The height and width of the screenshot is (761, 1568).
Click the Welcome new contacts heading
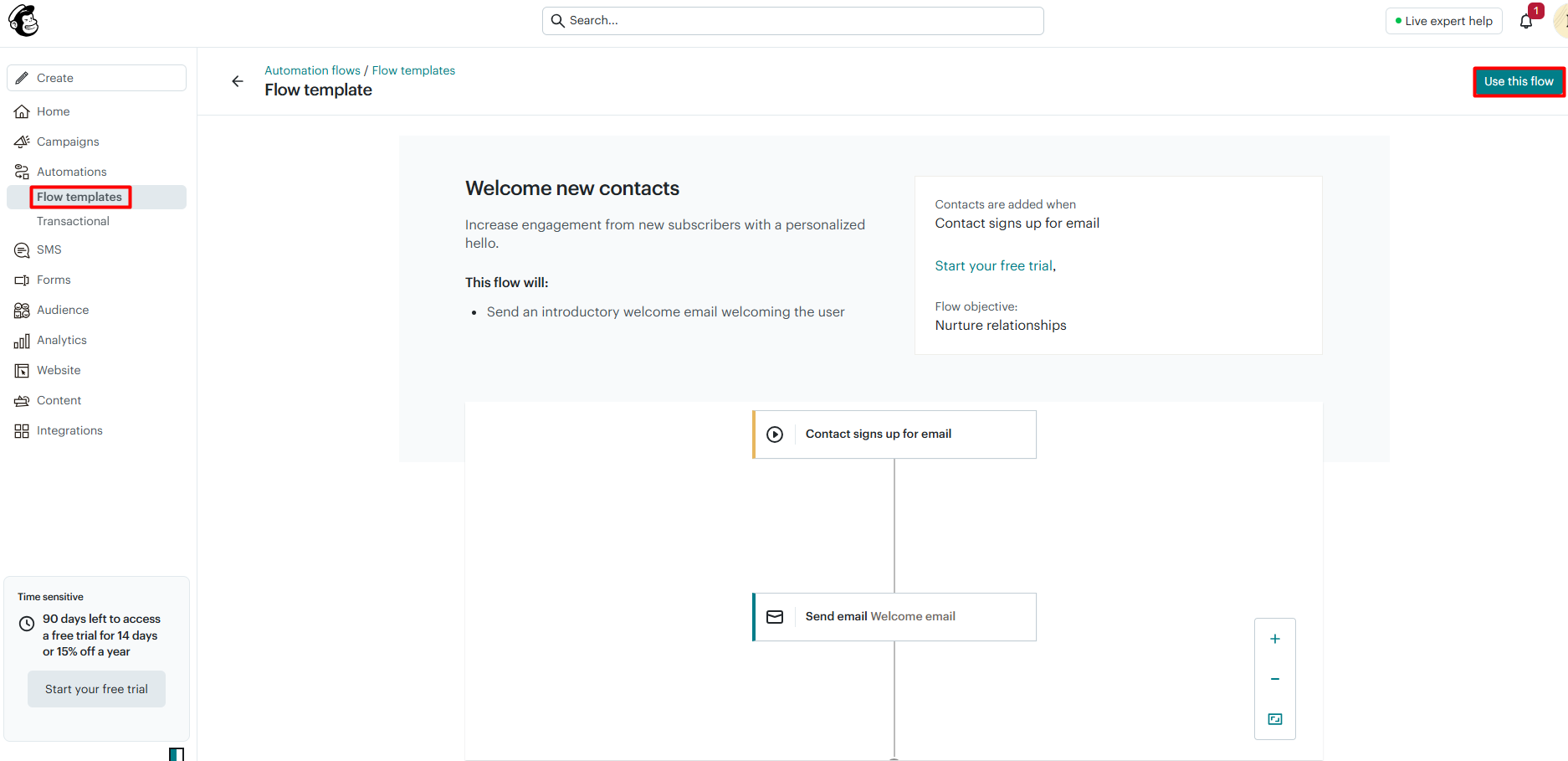point(572,188)
